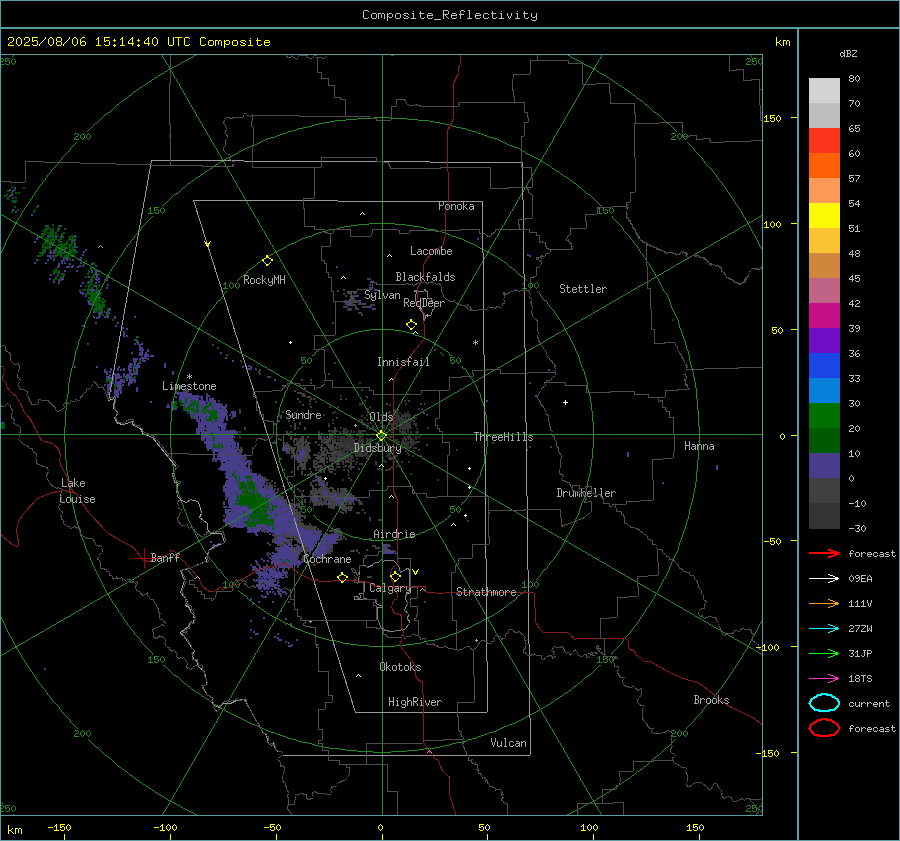Click the red cross marker at Banff
The height and width of the screenshot is (841, 900).
[143, 558]
